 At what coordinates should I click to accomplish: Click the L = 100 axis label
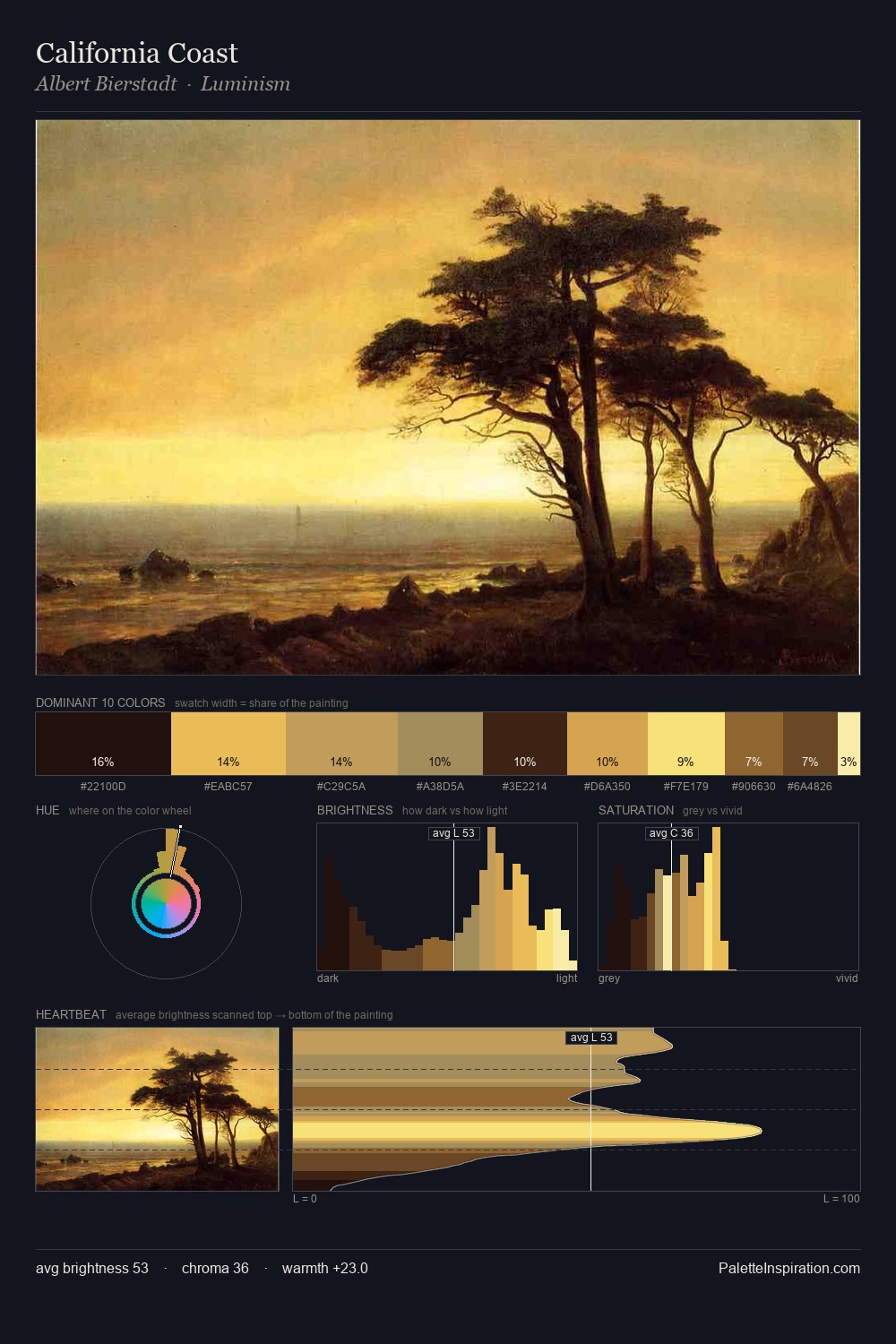841,1199
